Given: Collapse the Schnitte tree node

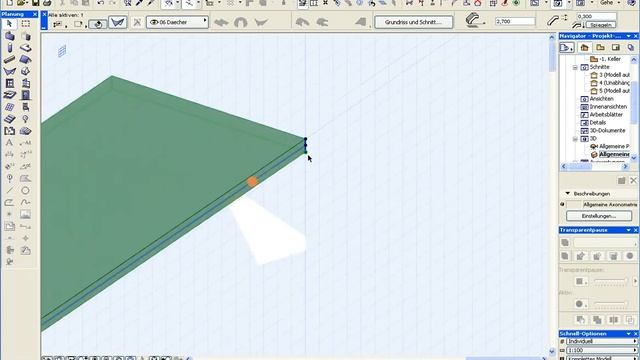Looking at the screenshot, I should [x=575, y=67].
